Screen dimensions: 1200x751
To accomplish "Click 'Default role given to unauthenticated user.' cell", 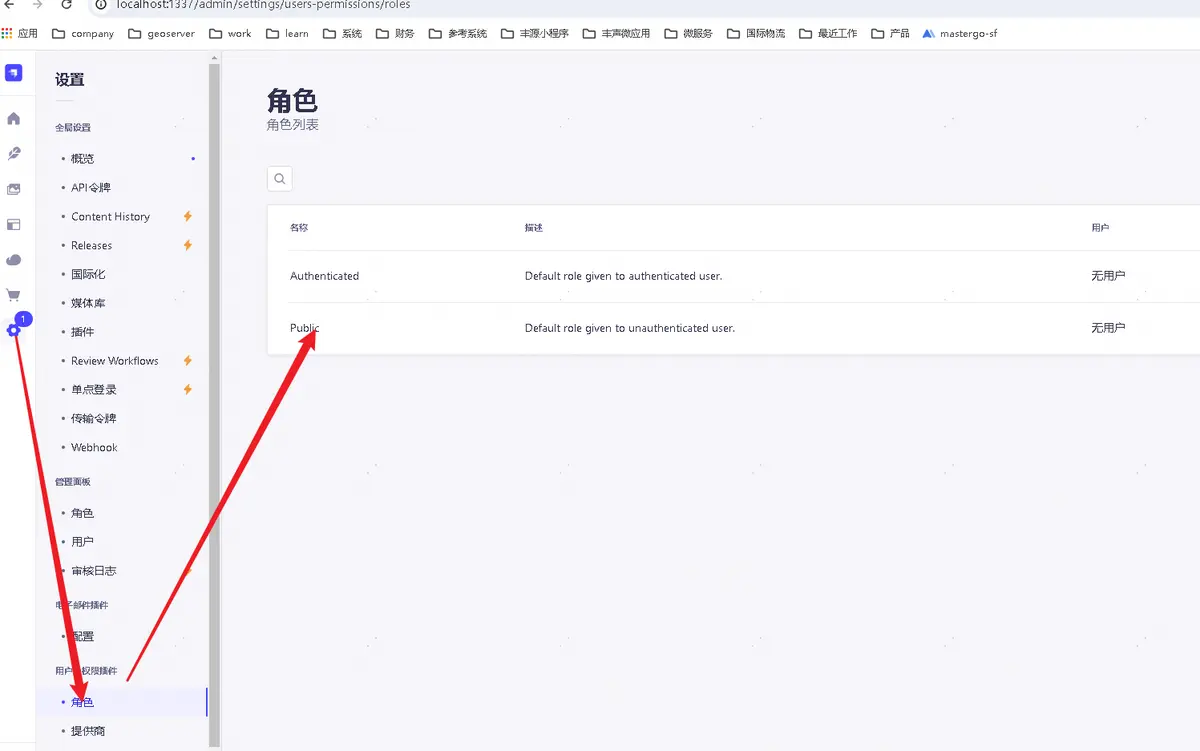I will click(630, 328).
